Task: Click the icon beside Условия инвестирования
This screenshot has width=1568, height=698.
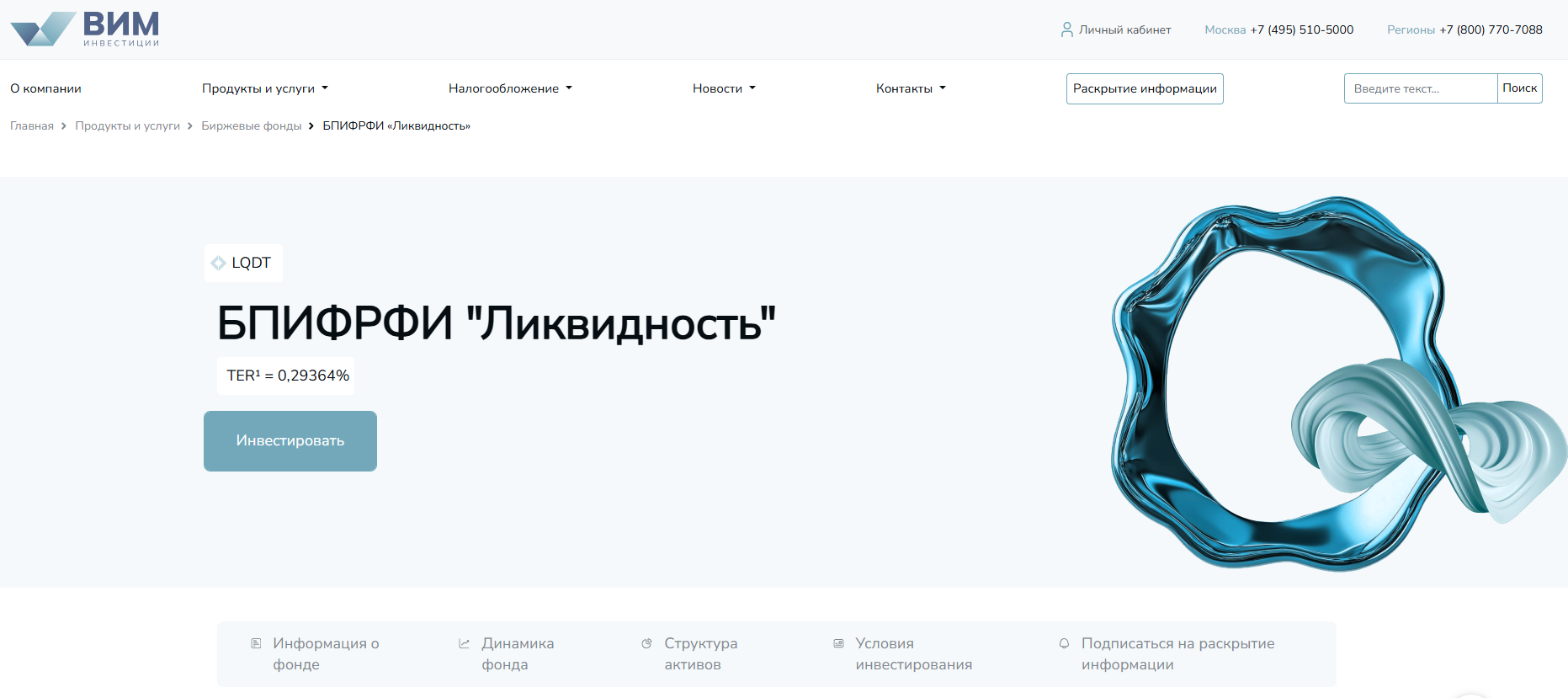Action: tap(838, 643)
